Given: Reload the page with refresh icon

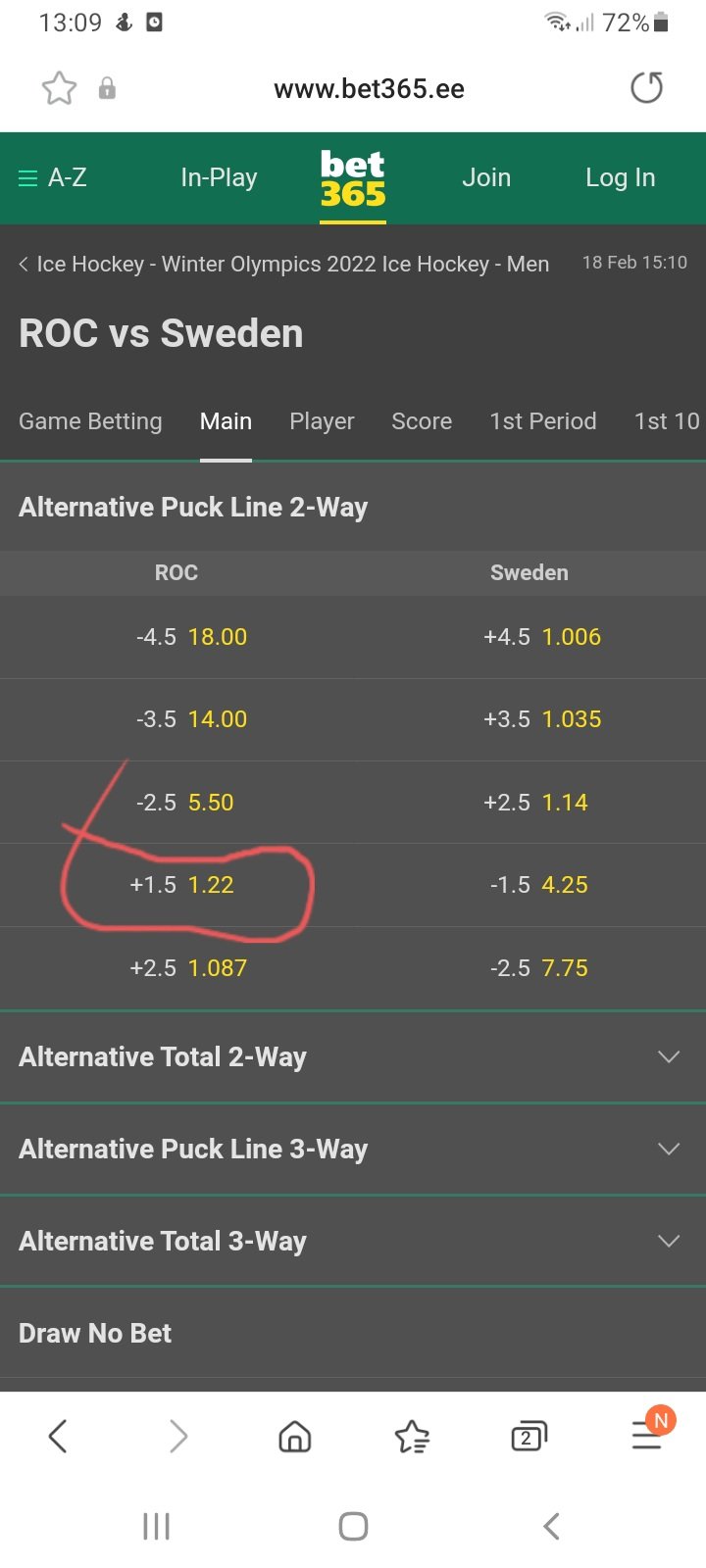Looking at the screenshot, I should point(646,88).
